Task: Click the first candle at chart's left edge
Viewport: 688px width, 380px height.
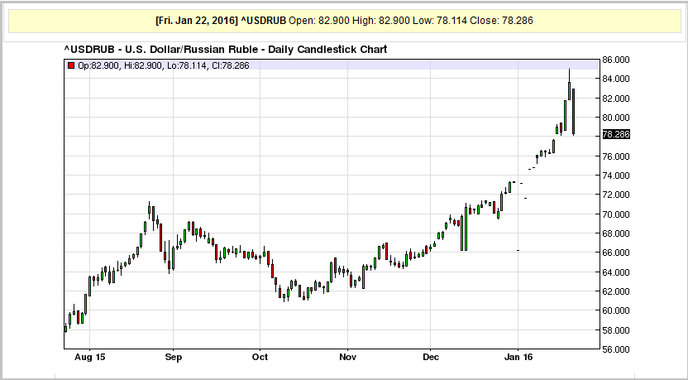Action: click(x=66, y=328)
